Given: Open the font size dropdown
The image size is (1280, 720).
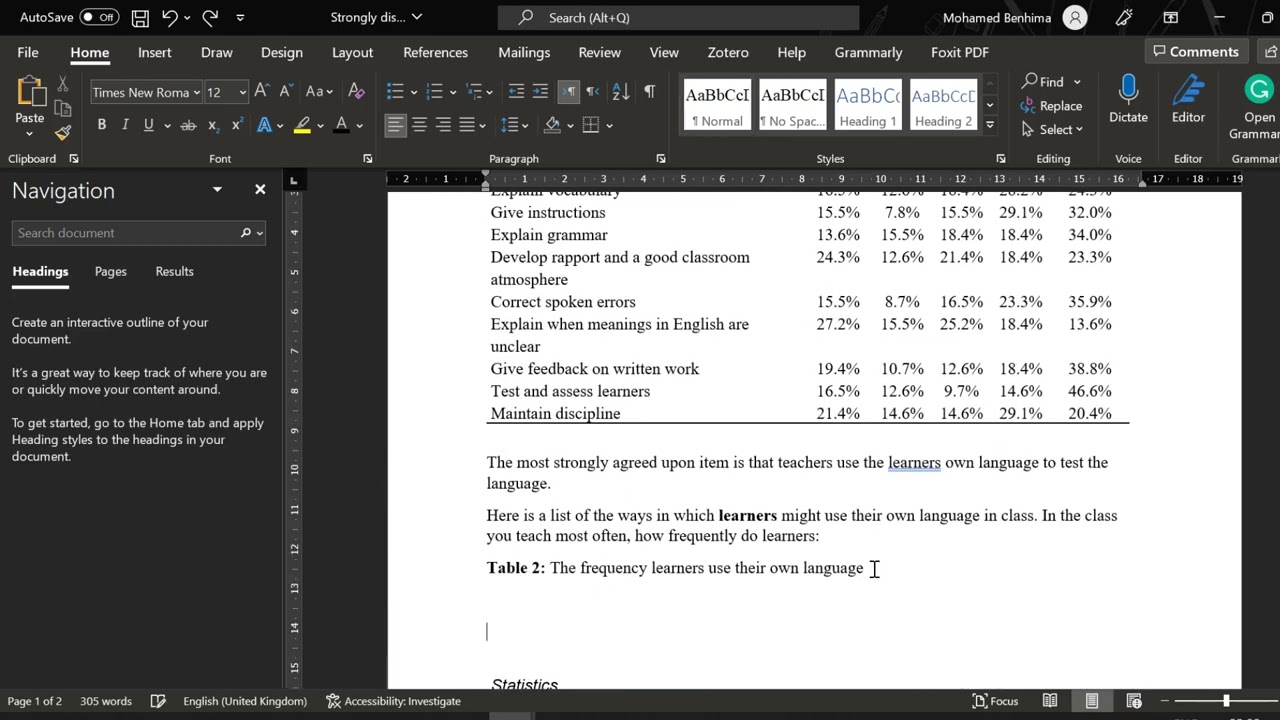Looking at the screenshot, I should point(242,92).
